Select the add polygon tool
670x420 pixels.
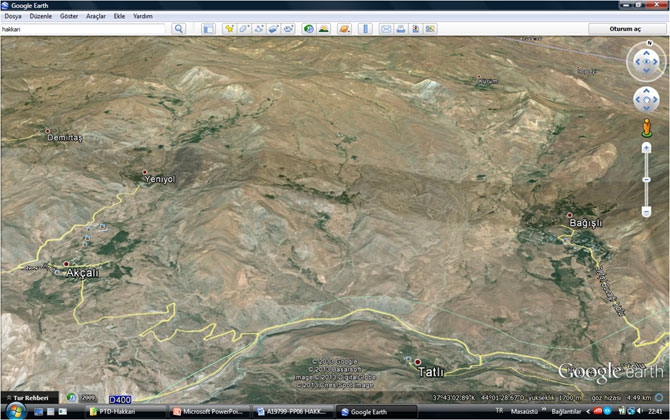(x=244, y=29)
